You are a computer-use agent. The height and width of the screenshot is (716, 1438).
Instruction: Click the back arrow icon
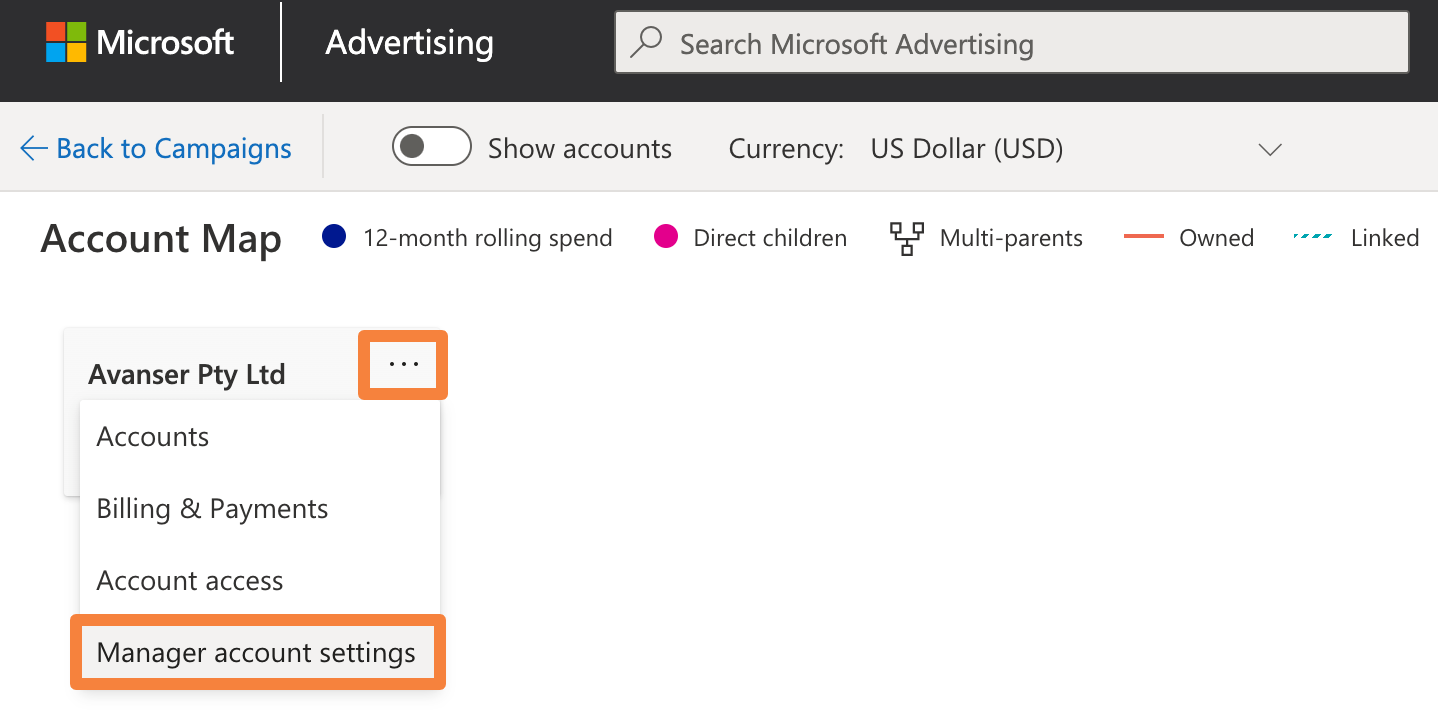[x=33, y=149]
